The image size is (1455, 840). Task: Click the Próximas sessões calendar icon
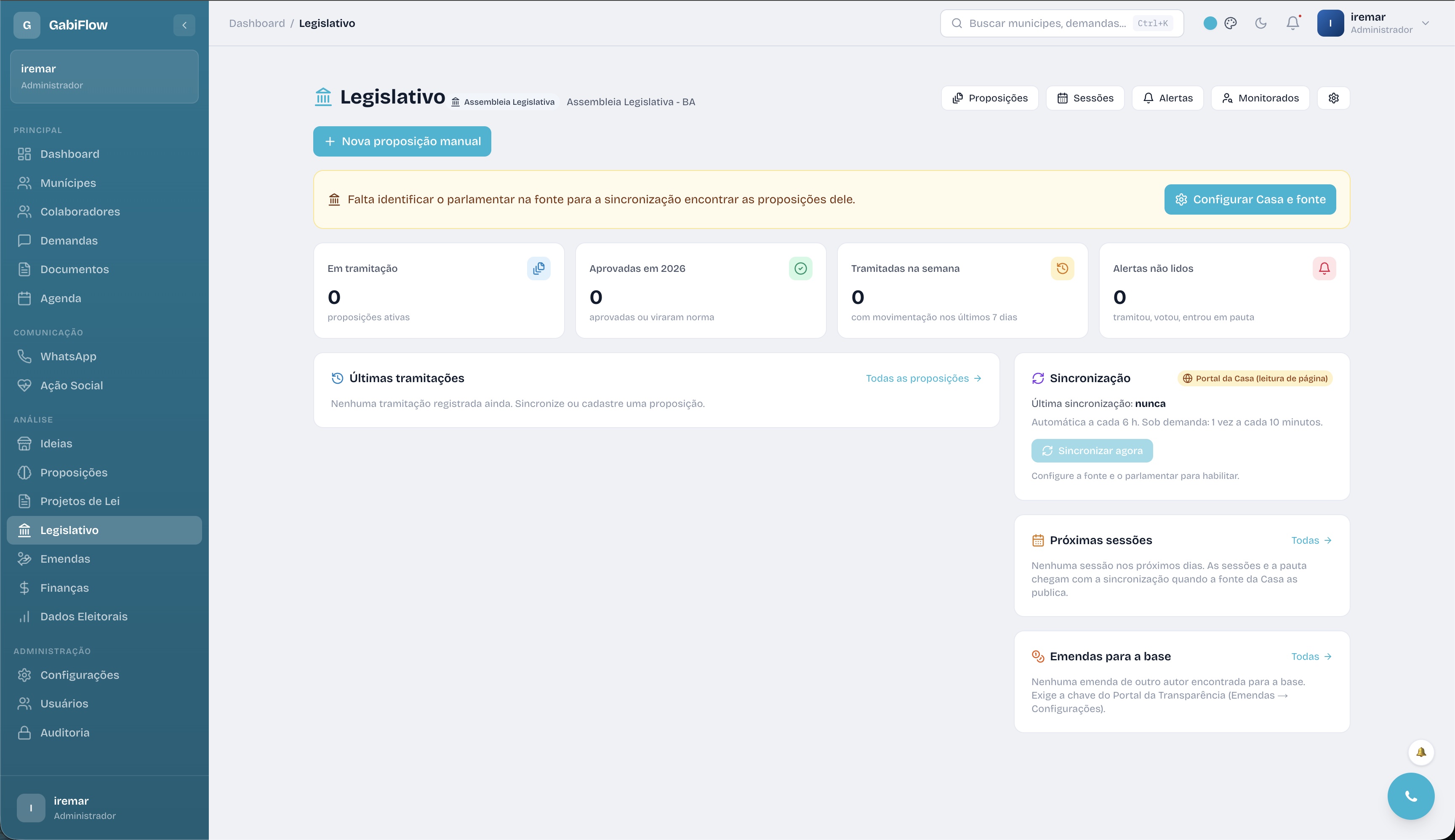[x=1038, y=541]
